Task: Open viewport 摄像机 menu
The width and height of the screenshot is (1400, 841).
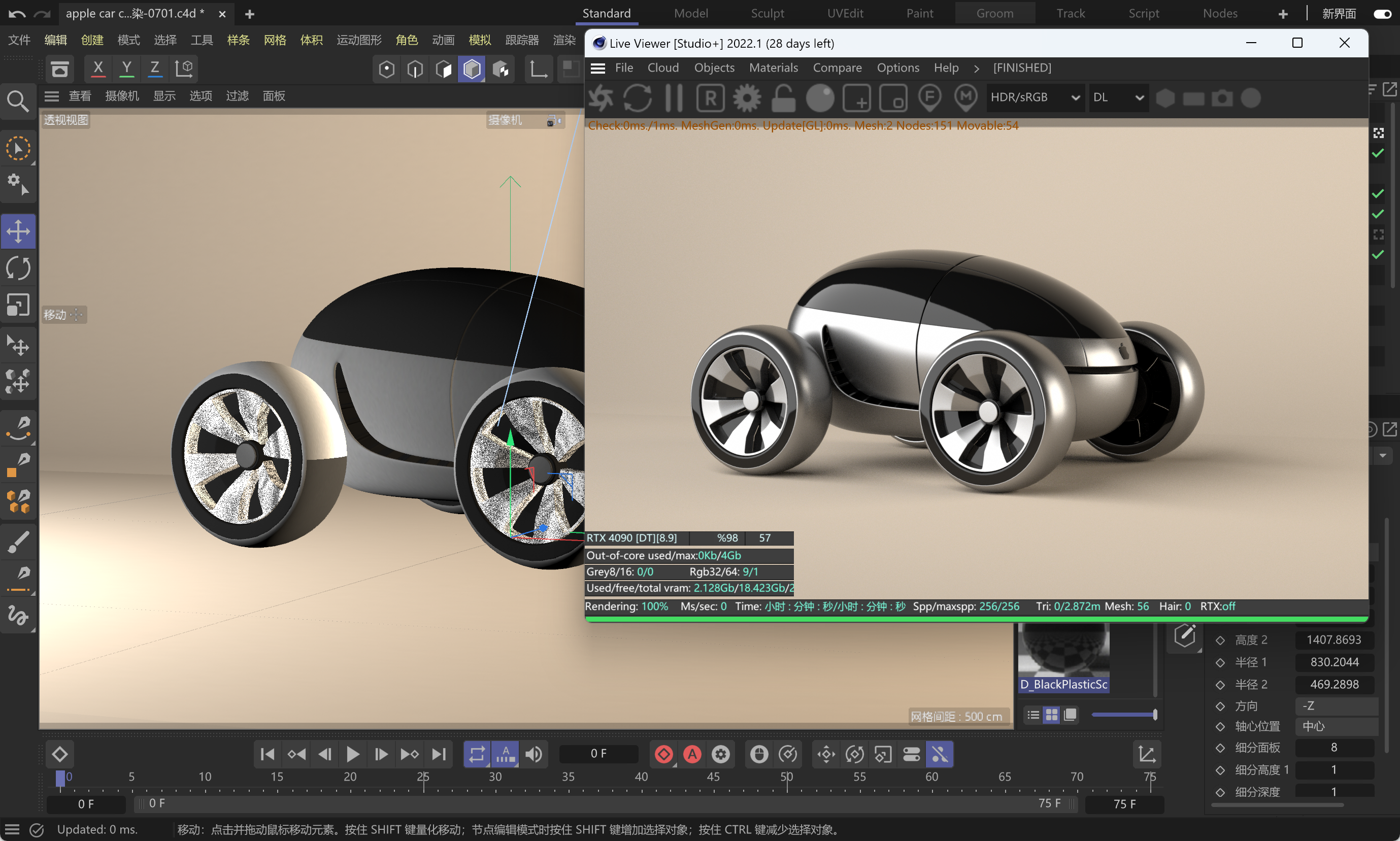Action: [x=122, y=96]
